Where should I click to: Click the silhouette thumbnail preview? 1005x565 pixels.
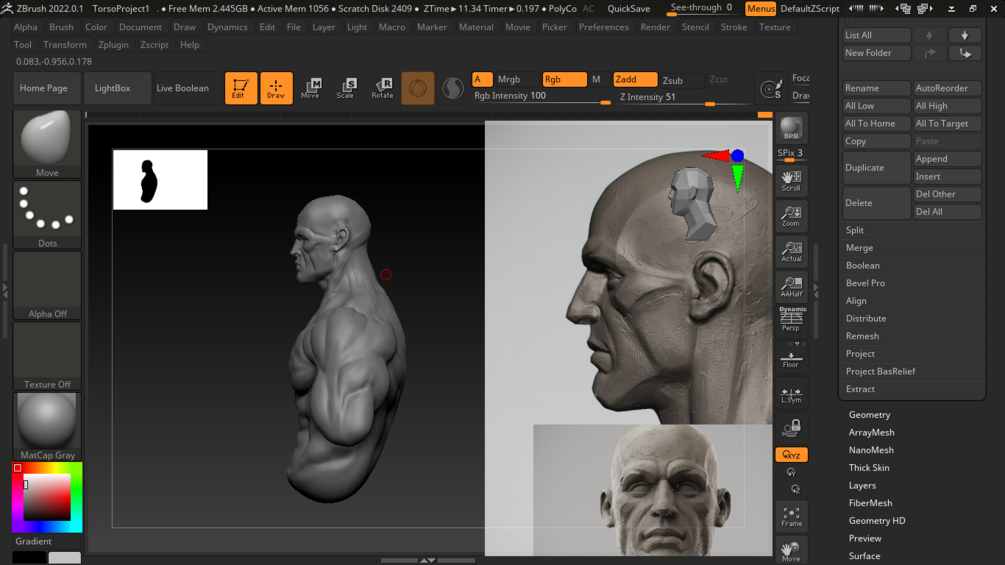[x=160, y=180]
